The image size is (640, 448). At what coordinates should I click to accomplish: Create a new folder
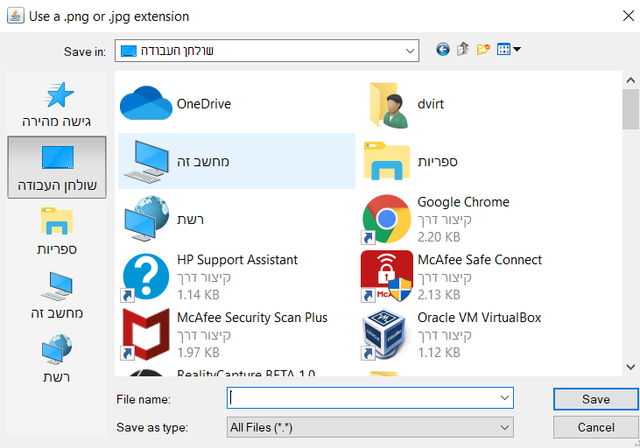click(x=483, y=49)
